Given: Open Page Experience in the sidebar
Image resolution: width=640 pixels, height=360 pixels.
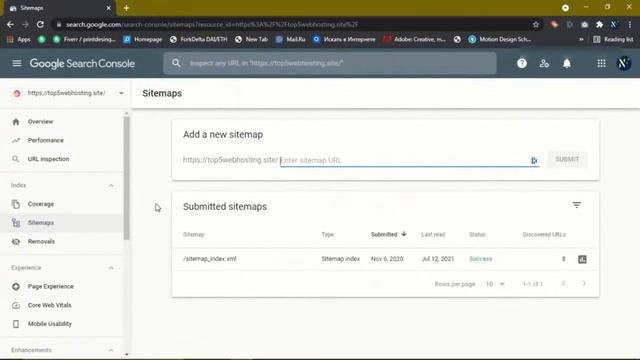Looking at the screenshot, I should tap(61, 287).
